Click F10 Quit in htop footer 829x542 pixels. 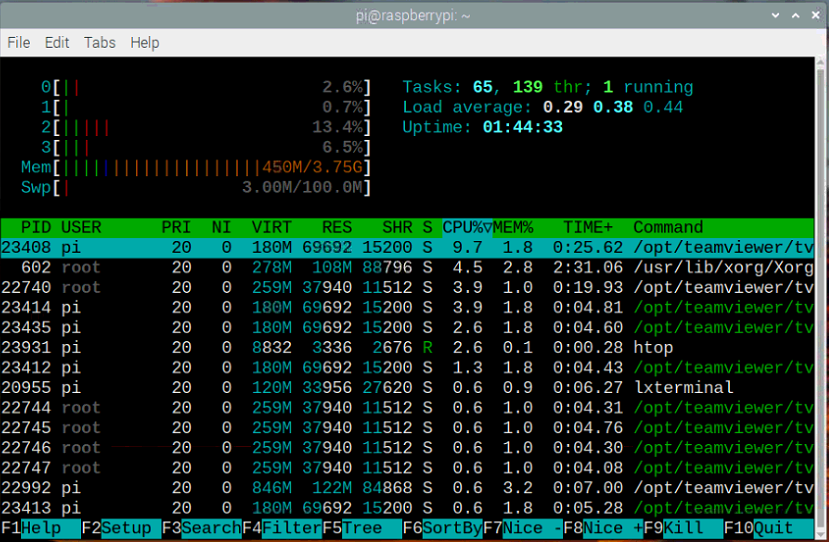768,528
